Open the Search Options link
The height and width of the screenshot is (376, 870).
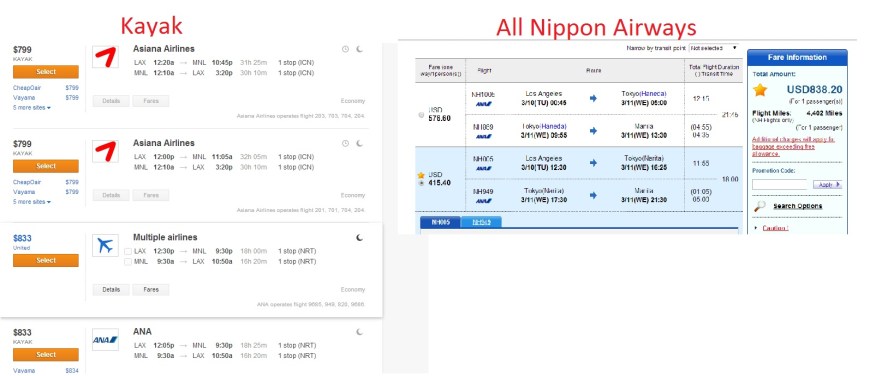tap(798, 206)
